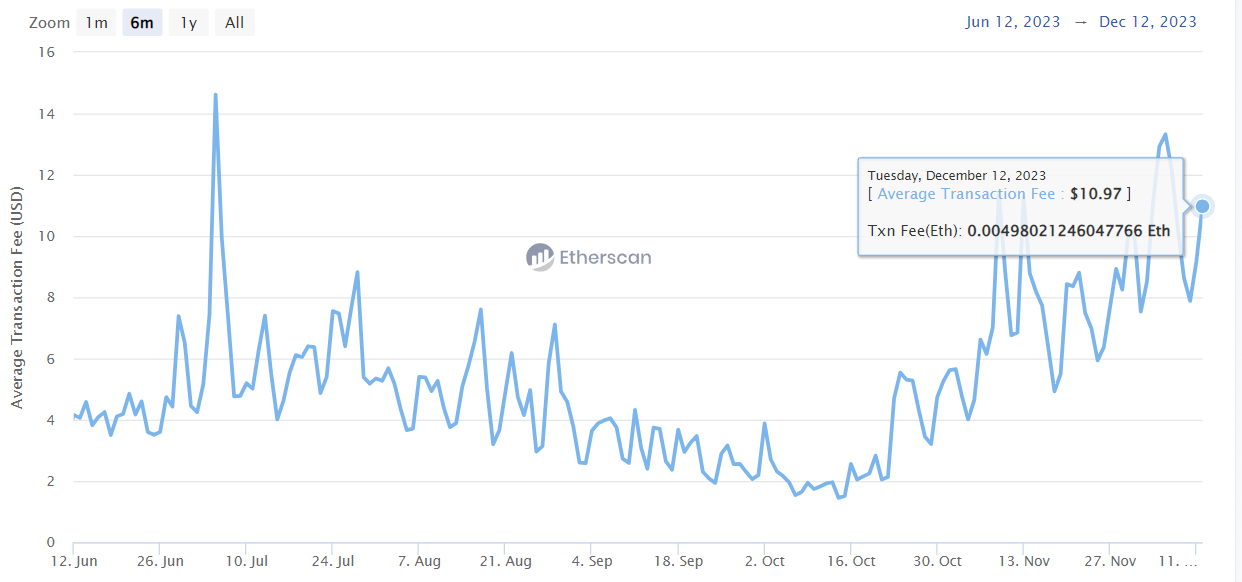The width and height of the screenshot is (1242, 582).
Task: Select the 1m zoom range
Action: pyautogui.click(x=96, y=22)
